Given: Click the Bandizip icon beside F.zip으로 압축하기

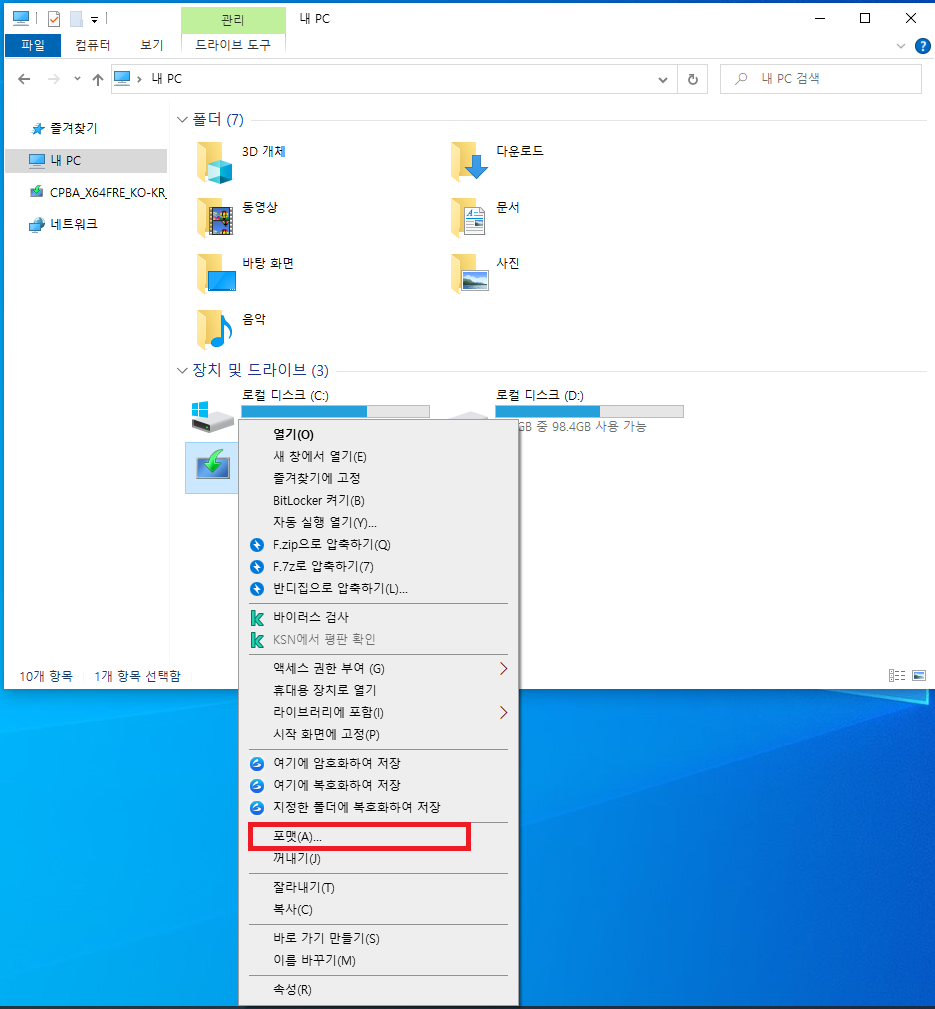Looking at the screenshot, I should tap(257, 544).
